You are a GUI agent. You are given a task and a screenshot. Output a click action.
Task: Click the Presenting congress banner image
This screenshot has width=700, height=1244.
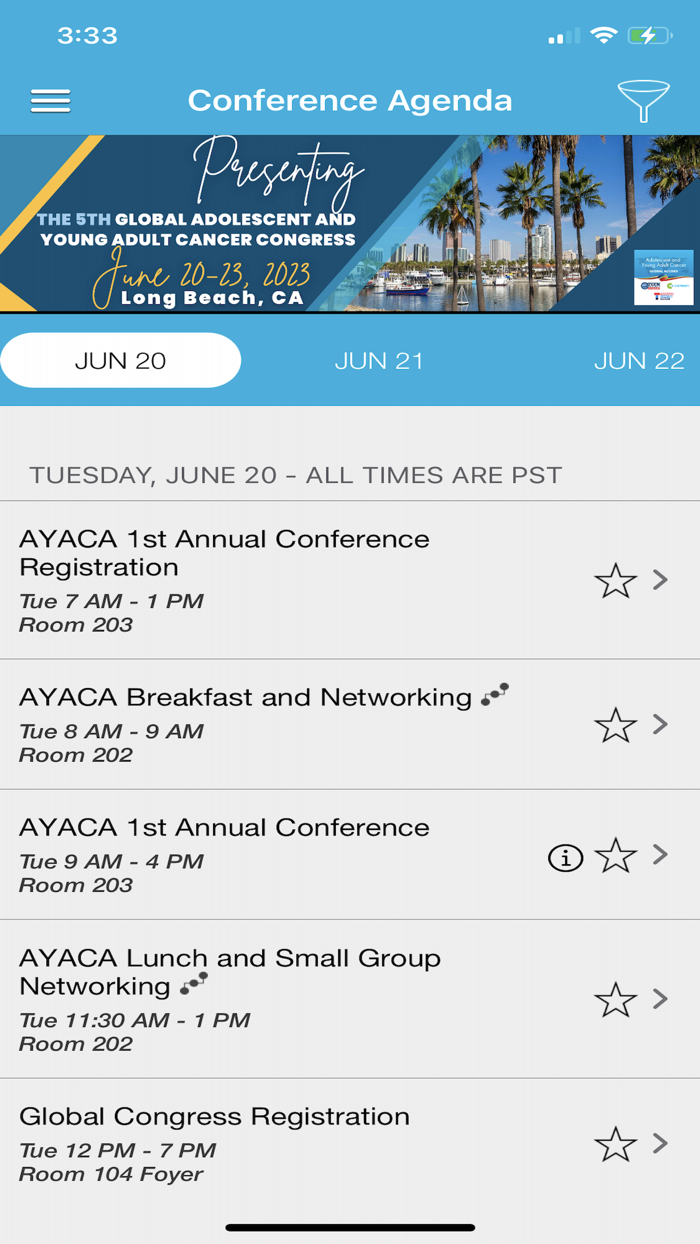coord(350,226)
